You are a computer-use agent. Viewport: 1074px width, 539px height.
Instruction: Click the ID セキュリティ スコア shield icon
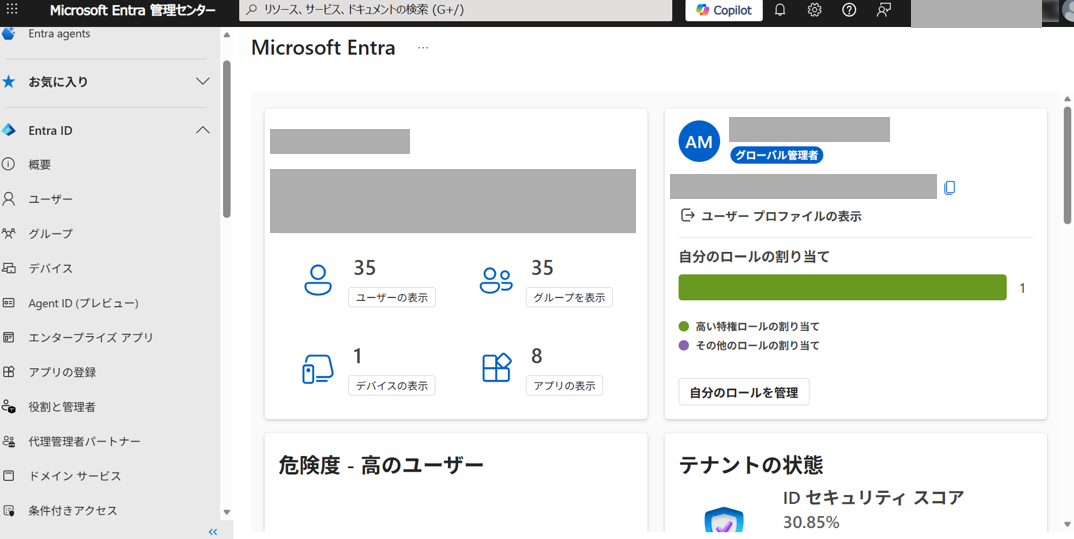tap(724, 521)
